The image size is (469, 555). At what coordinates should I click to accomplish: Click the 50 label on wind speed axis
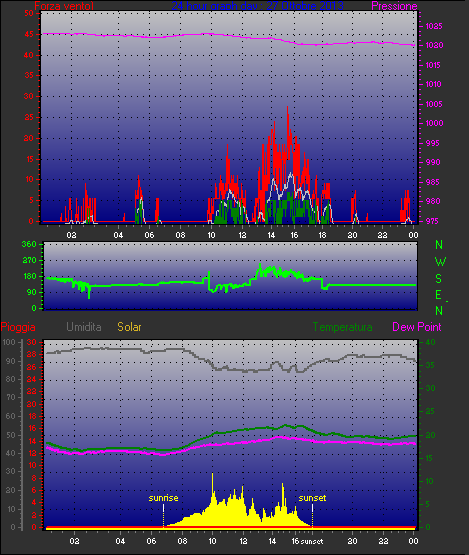tap(29, 13)
